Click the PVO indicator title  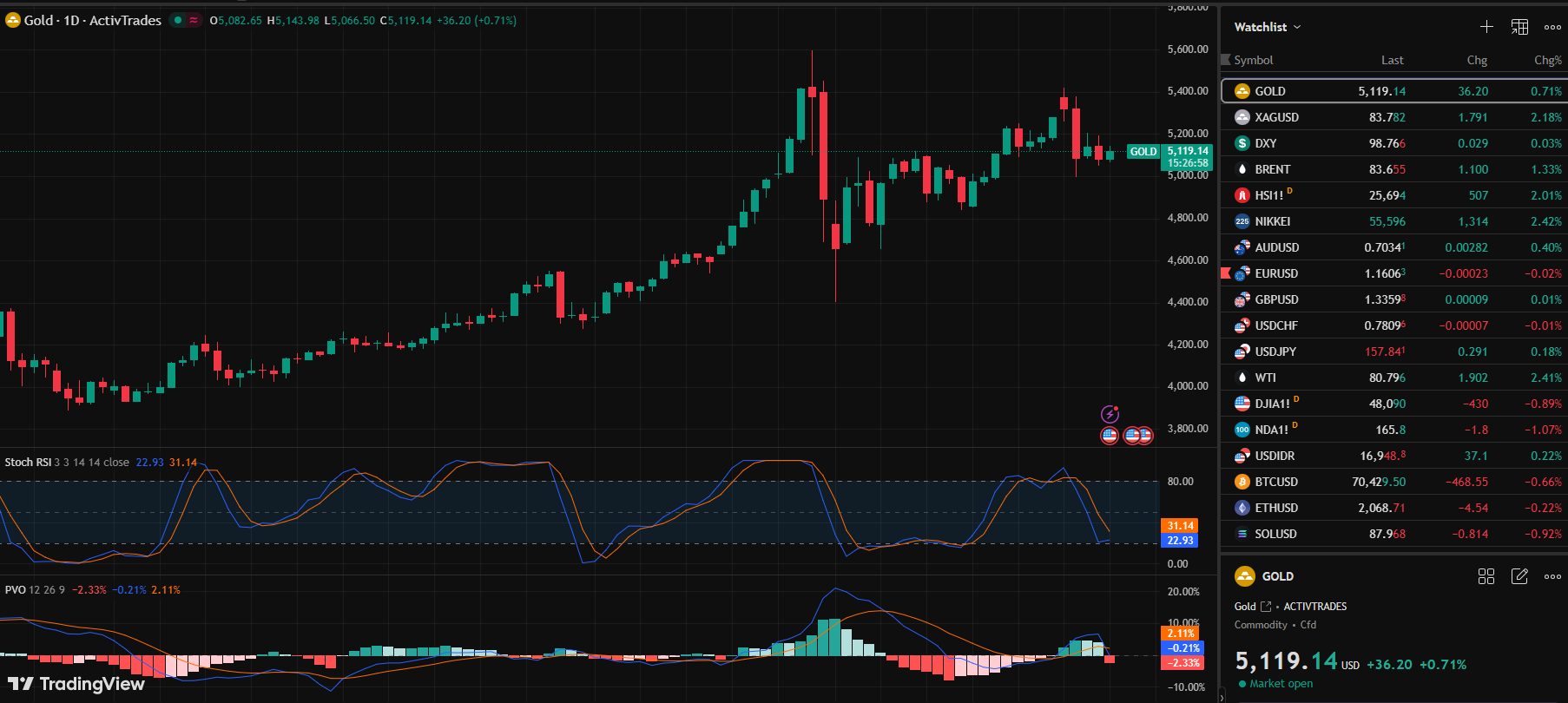point(16,590)
